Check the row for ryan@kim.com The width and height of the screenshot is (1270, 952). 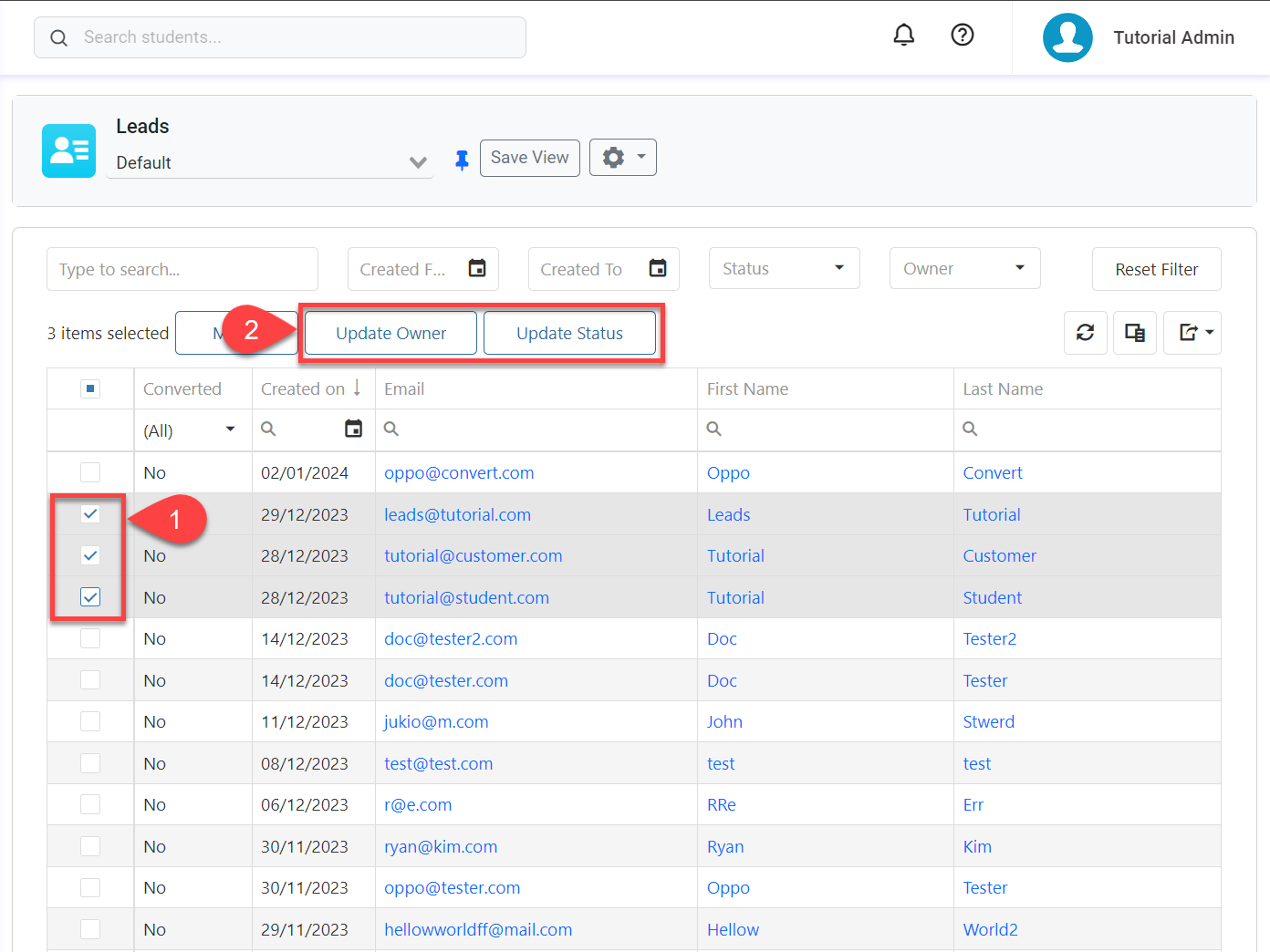pos(90,846)
